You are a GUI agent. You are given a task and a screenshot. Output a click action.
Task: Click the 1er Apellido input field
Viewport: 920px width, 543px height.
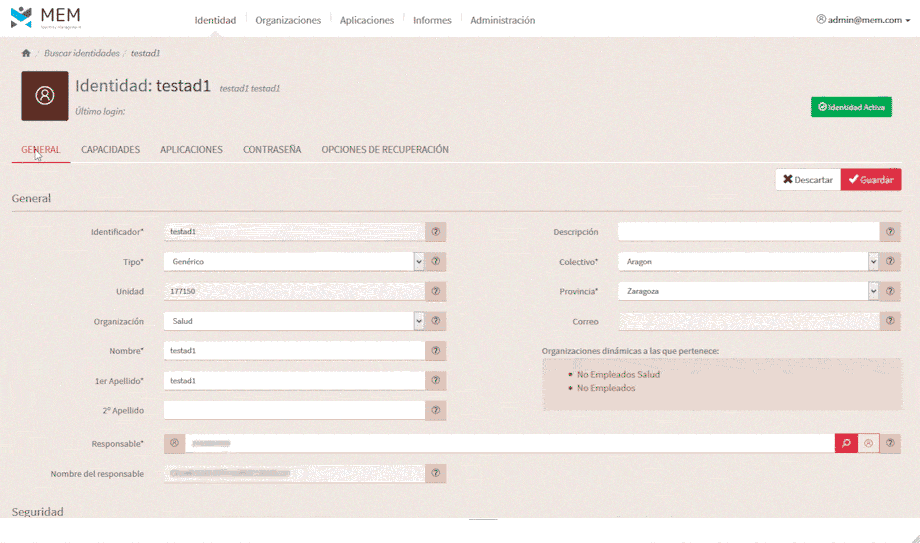click(x=295, y=380)
